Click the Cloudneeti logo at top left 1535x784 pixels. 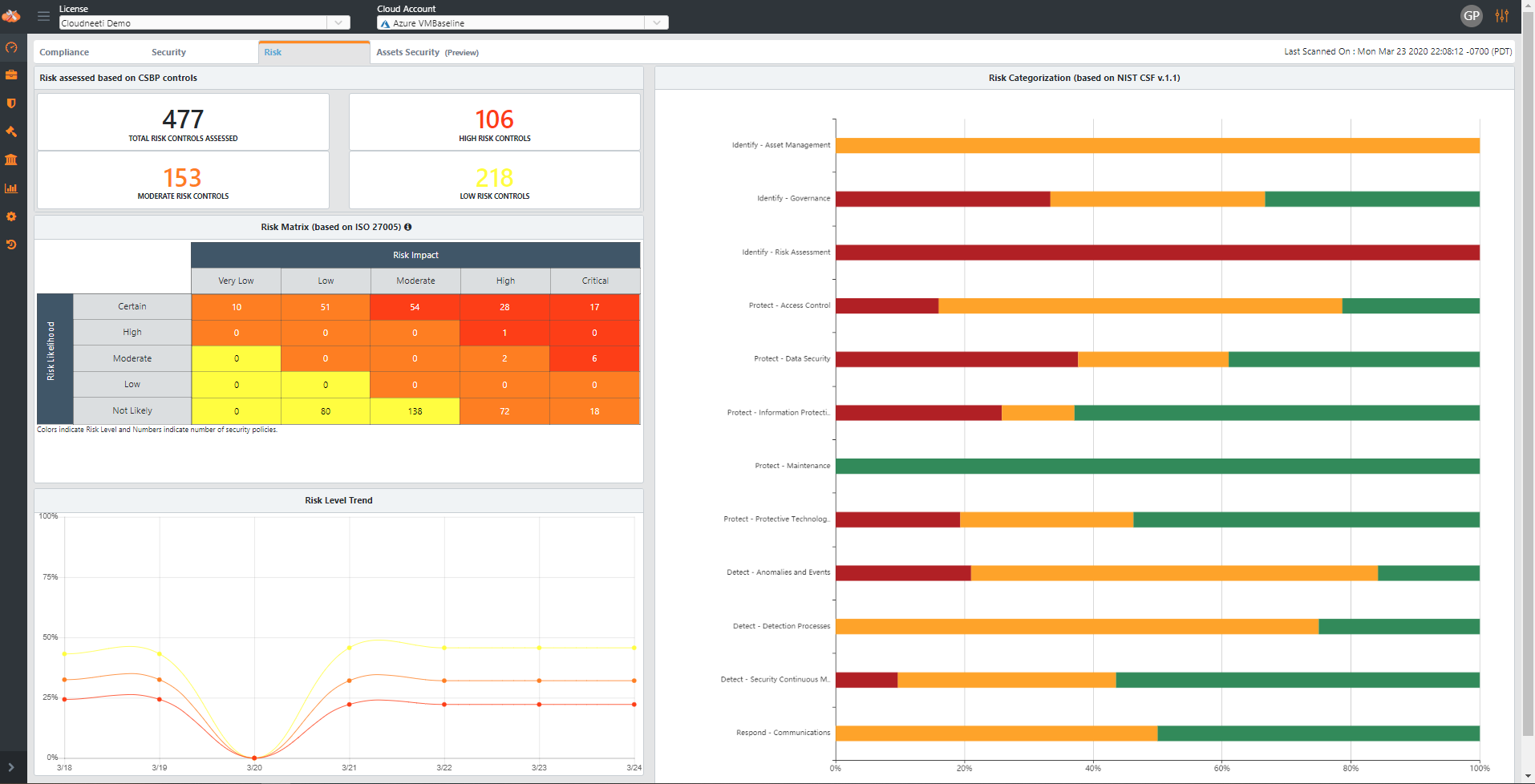(x=11, y=15)
